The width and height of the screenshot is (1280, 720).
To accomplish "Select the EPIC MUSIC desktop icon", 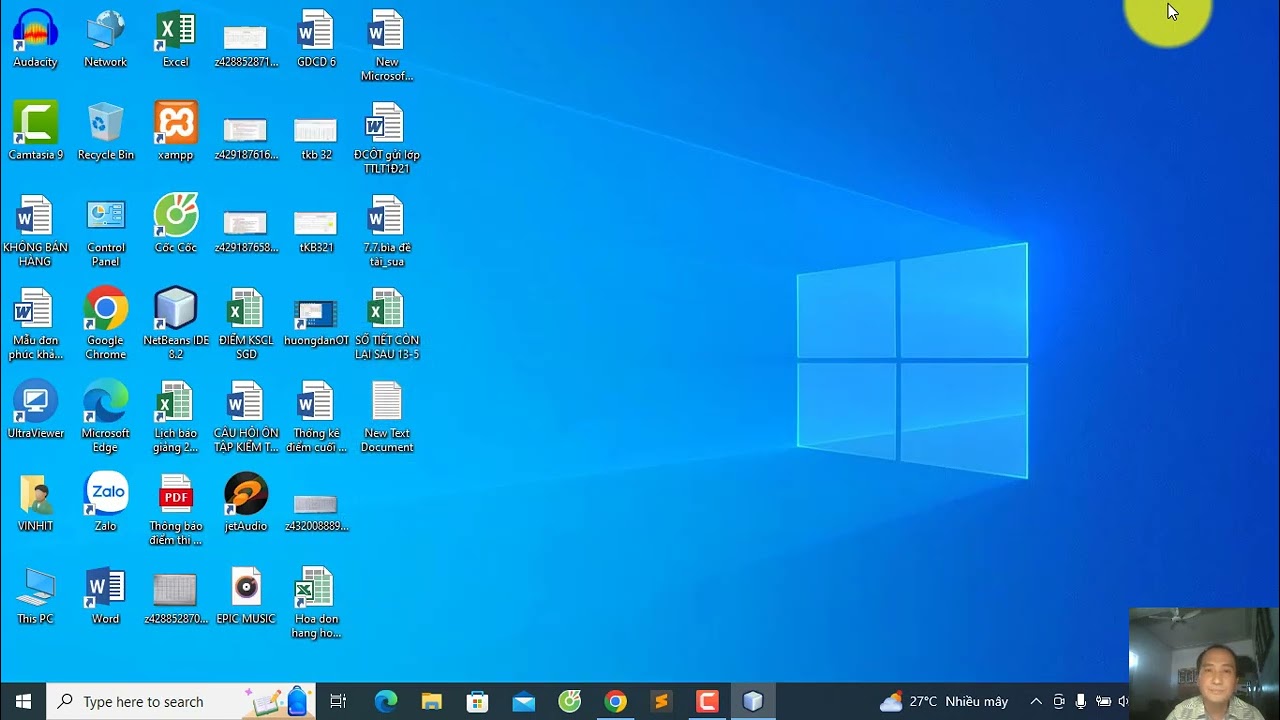I will click(246, 597).
